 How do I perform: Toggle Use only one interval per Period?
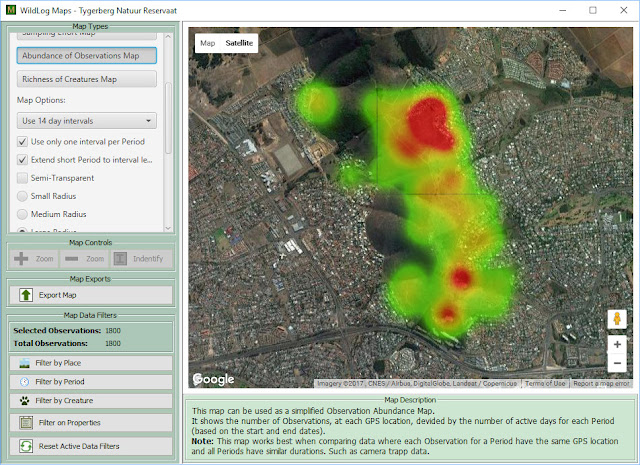click(22, 142)
